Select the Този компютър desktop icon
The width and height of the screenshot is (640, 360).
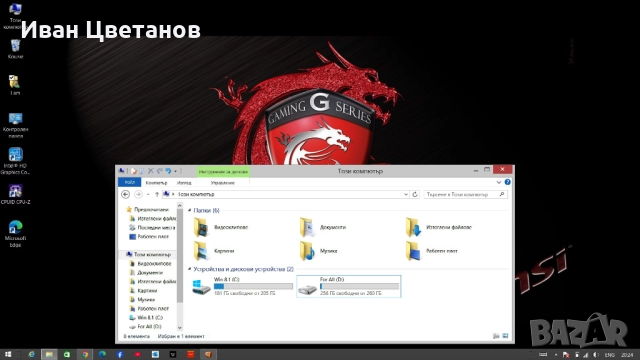15,16
